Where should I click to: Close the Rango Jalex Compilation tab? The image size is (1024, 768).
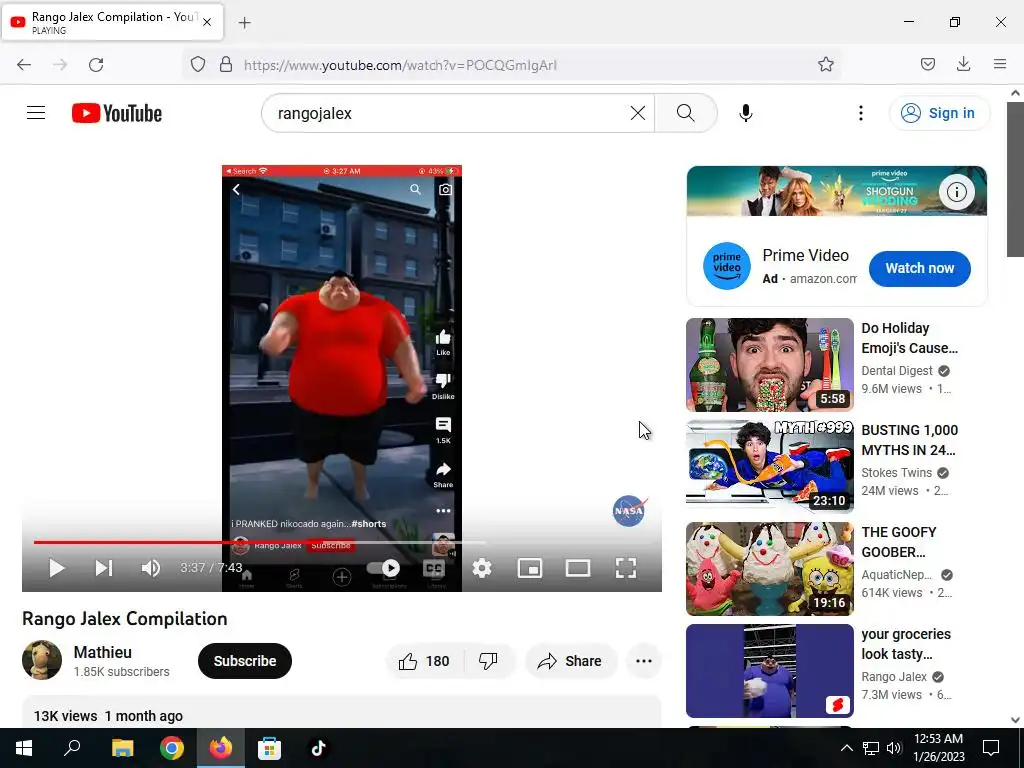coord(207,22)
